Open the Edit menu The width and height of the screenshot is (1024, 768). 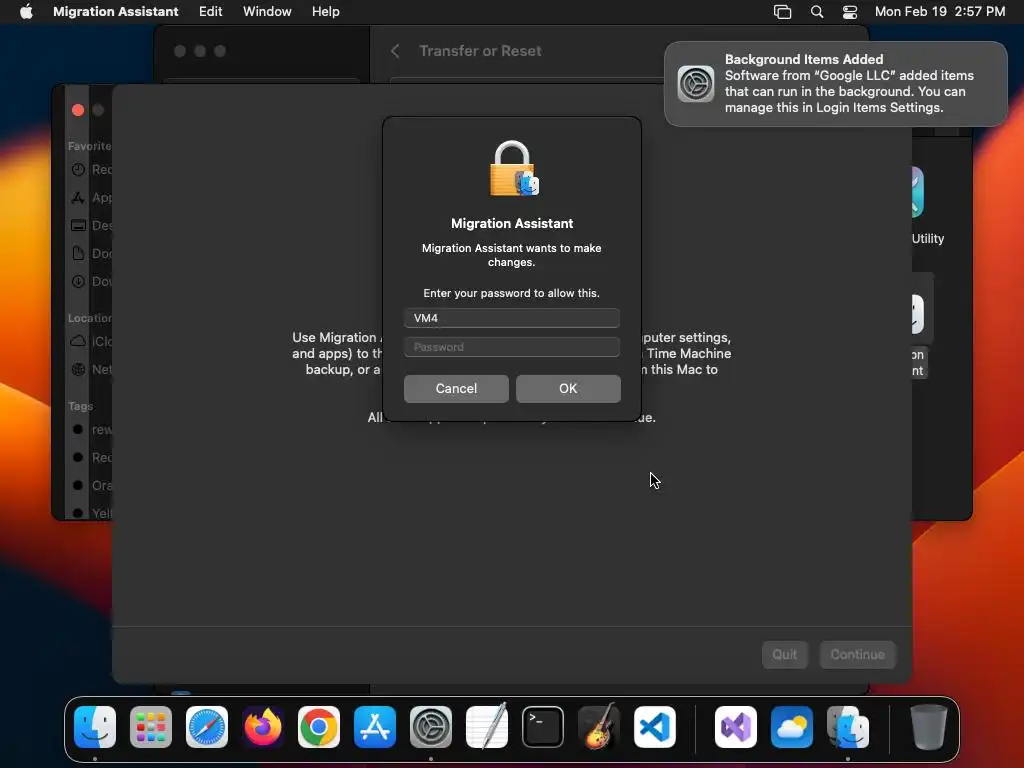click(210, 12)
